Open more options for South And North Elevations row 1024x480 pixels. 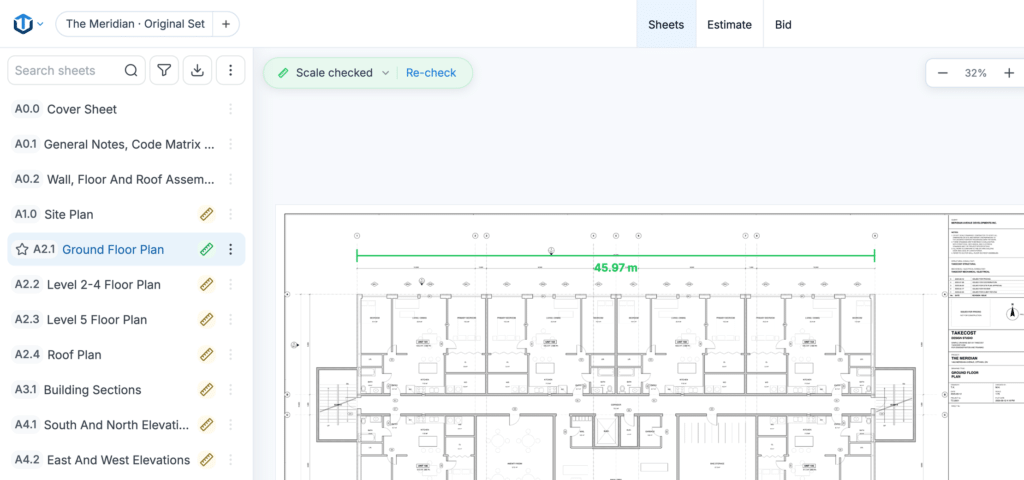(230, 425)
